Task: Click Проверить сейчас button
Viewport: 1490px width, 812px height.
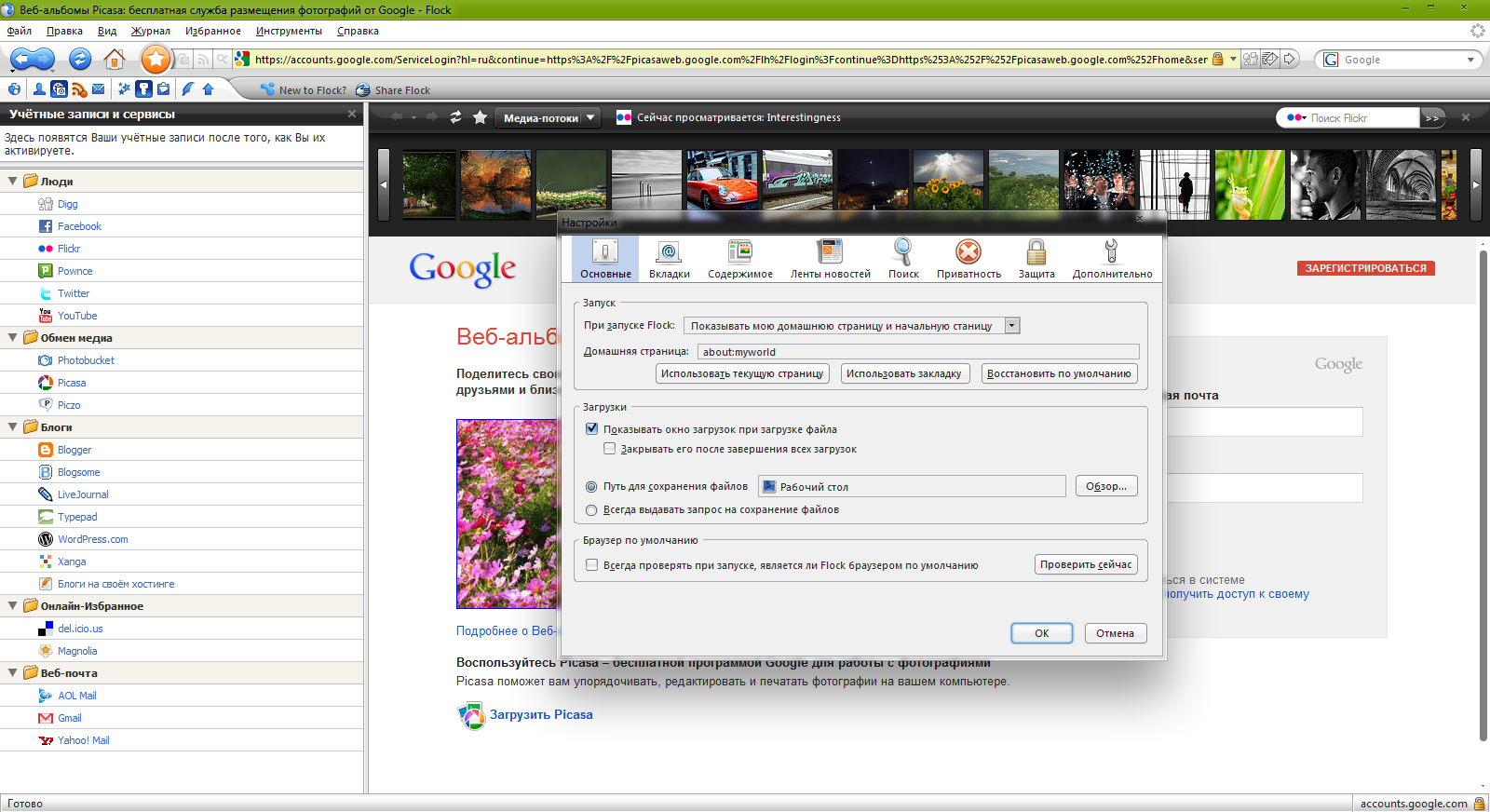Action: click(x=1086, y=564)
